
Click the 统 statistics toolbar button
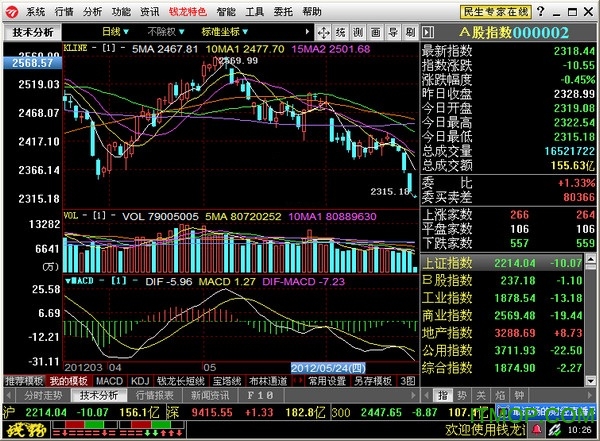340,32
